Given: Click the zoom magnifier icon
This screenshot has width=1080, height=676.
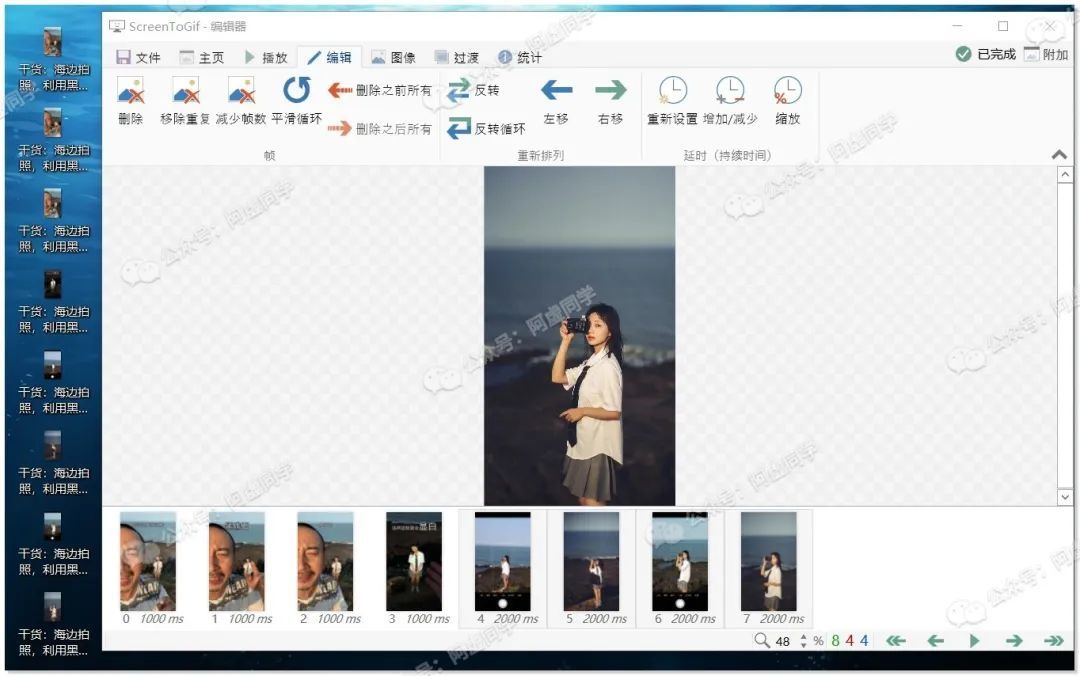Looking at the screenshot, I should pyautogui.click(x=761, y=640).
